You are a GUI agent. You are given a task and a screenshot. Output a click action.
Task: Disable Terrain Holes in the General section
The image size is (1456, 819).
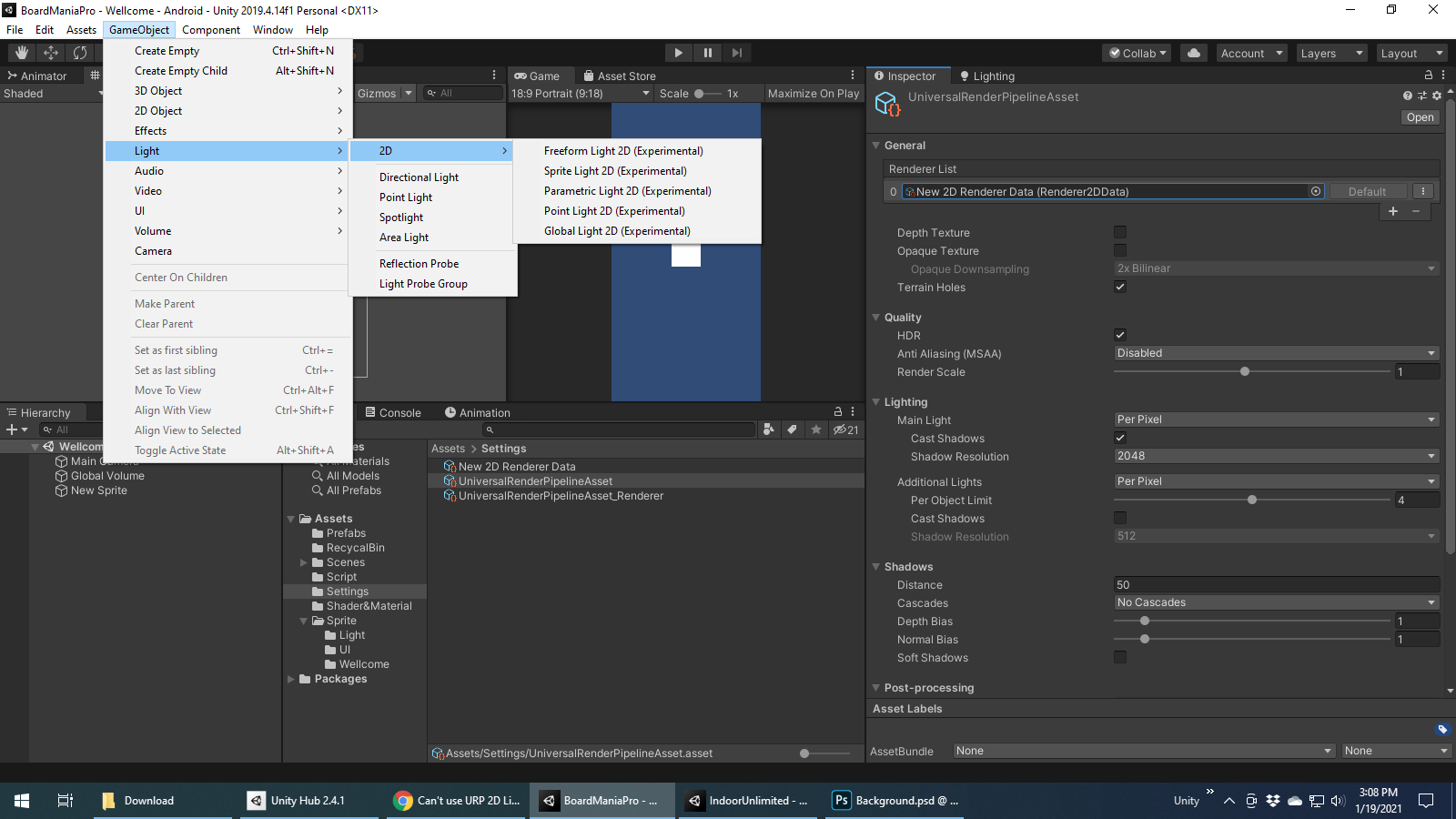[x=1120, y=287]
